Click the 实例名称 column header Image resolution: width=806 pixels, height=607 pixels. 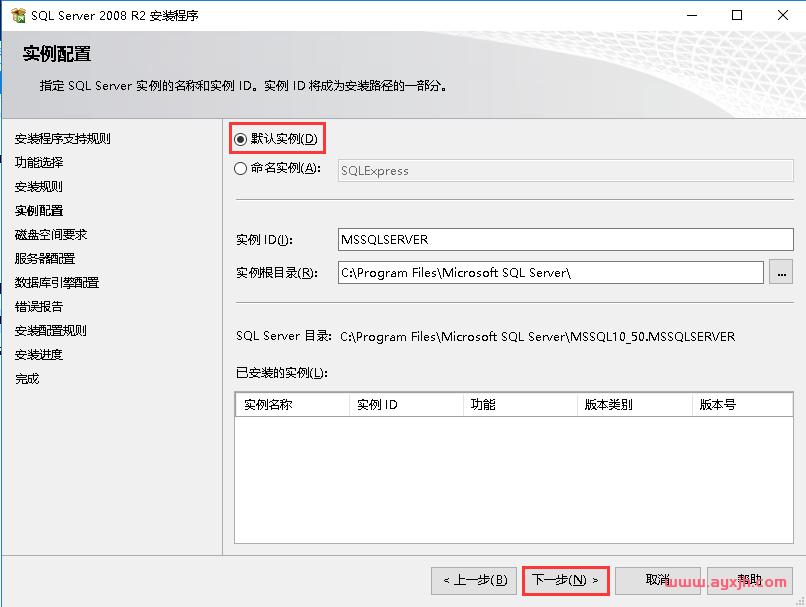(x=292, y=404)
